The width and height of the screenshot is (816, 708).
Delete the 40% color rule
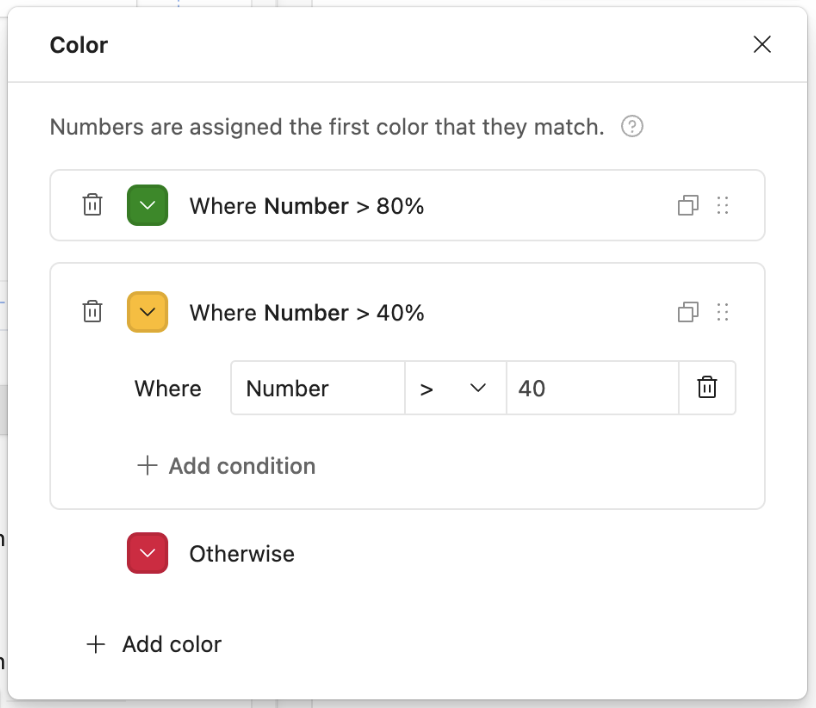(x=92, y=312)
